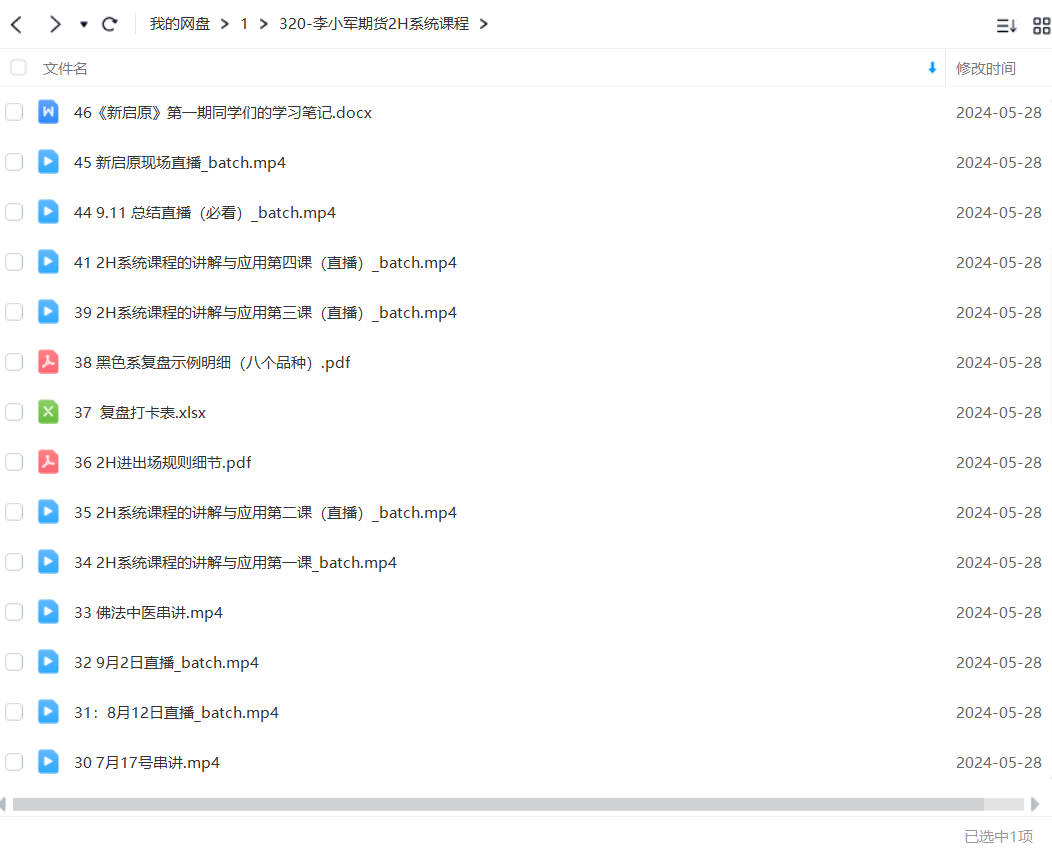
Task: Select file name 46《新启原》第一期同学们的学习笔记.docx
Action: [223, 113]
